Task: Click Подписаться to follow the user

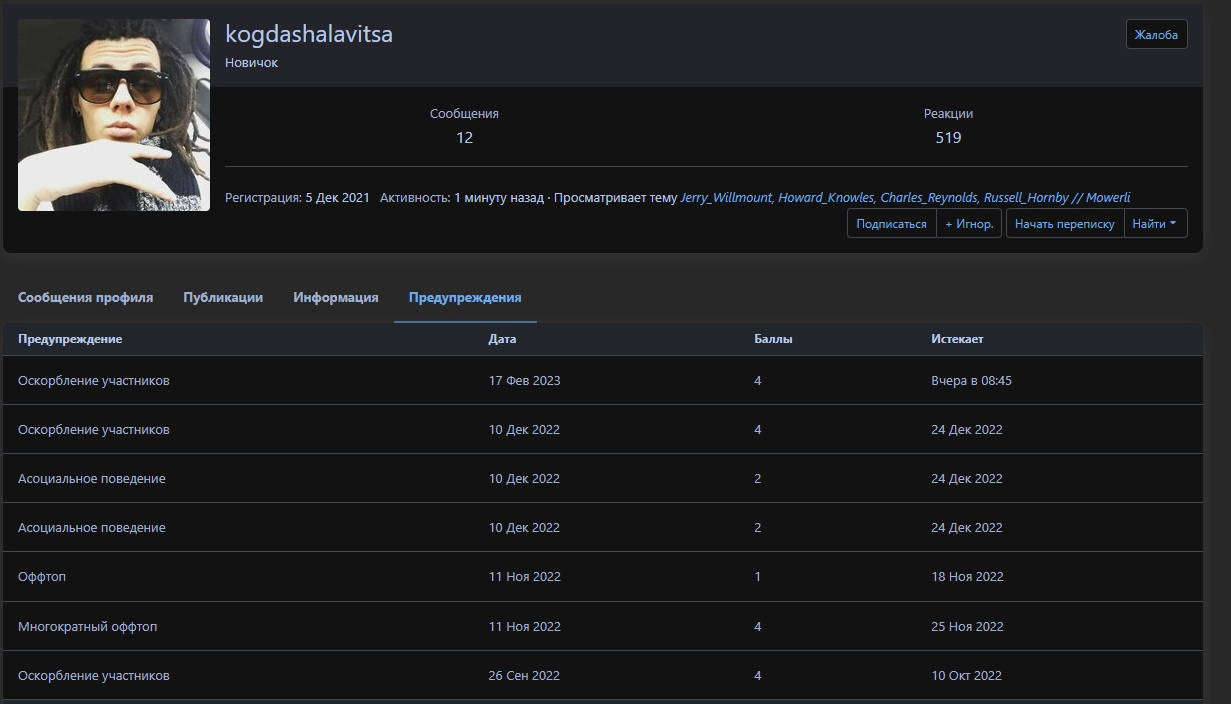Action: click(x=891, y=224)
